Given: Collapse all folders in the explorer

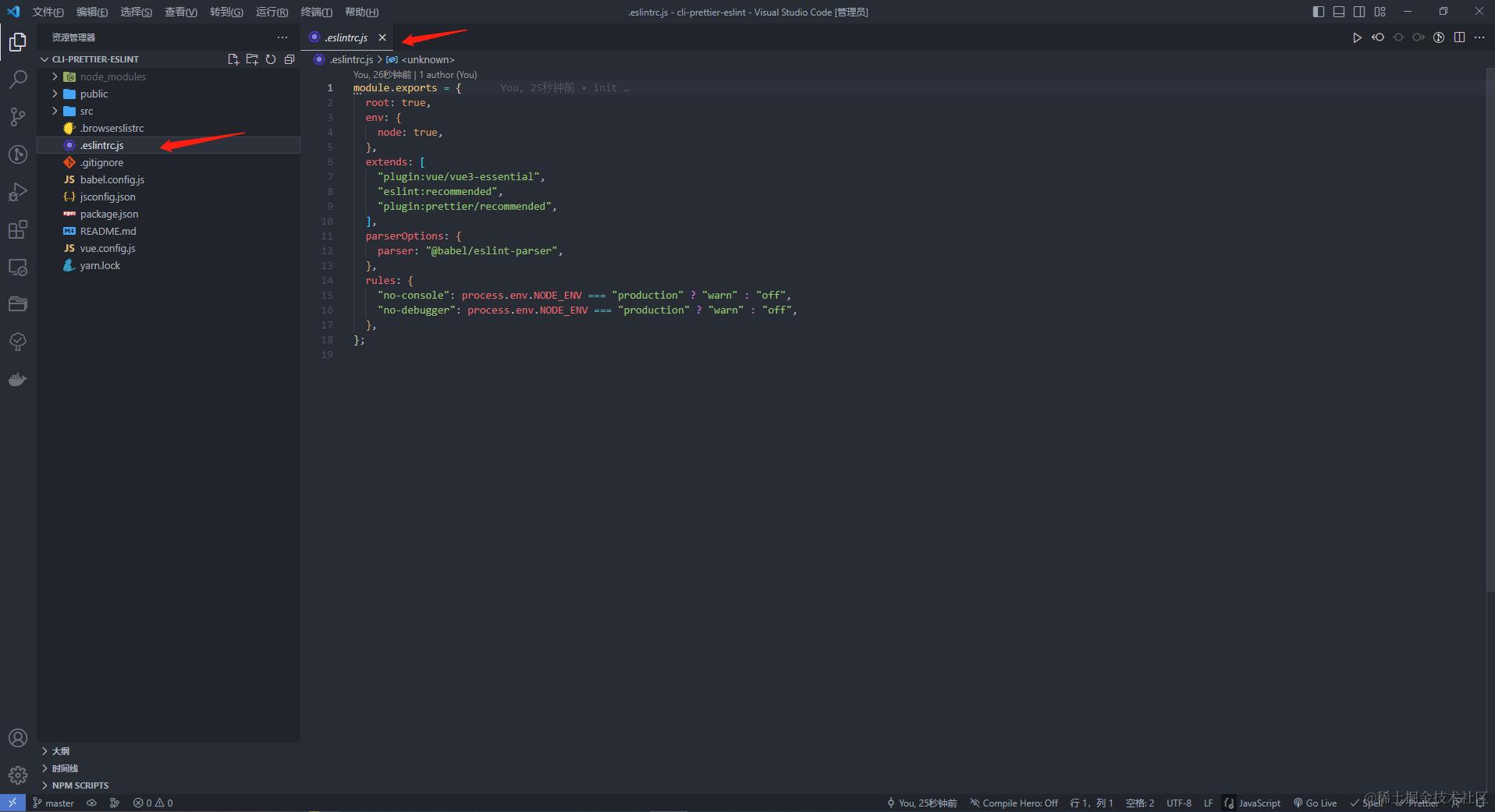Looking at the screenshot, I should pos(289,59).
